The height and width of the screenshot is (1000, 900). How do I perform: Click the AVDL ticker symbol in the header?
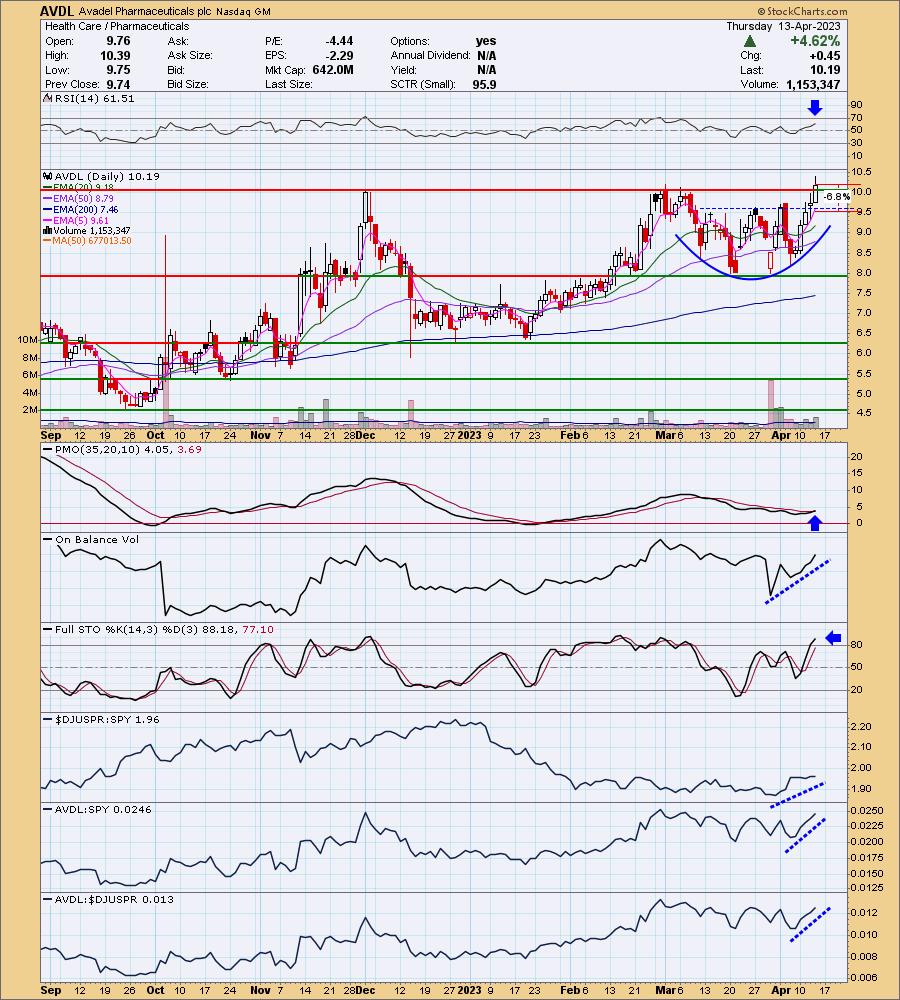[x=57, y=11]
